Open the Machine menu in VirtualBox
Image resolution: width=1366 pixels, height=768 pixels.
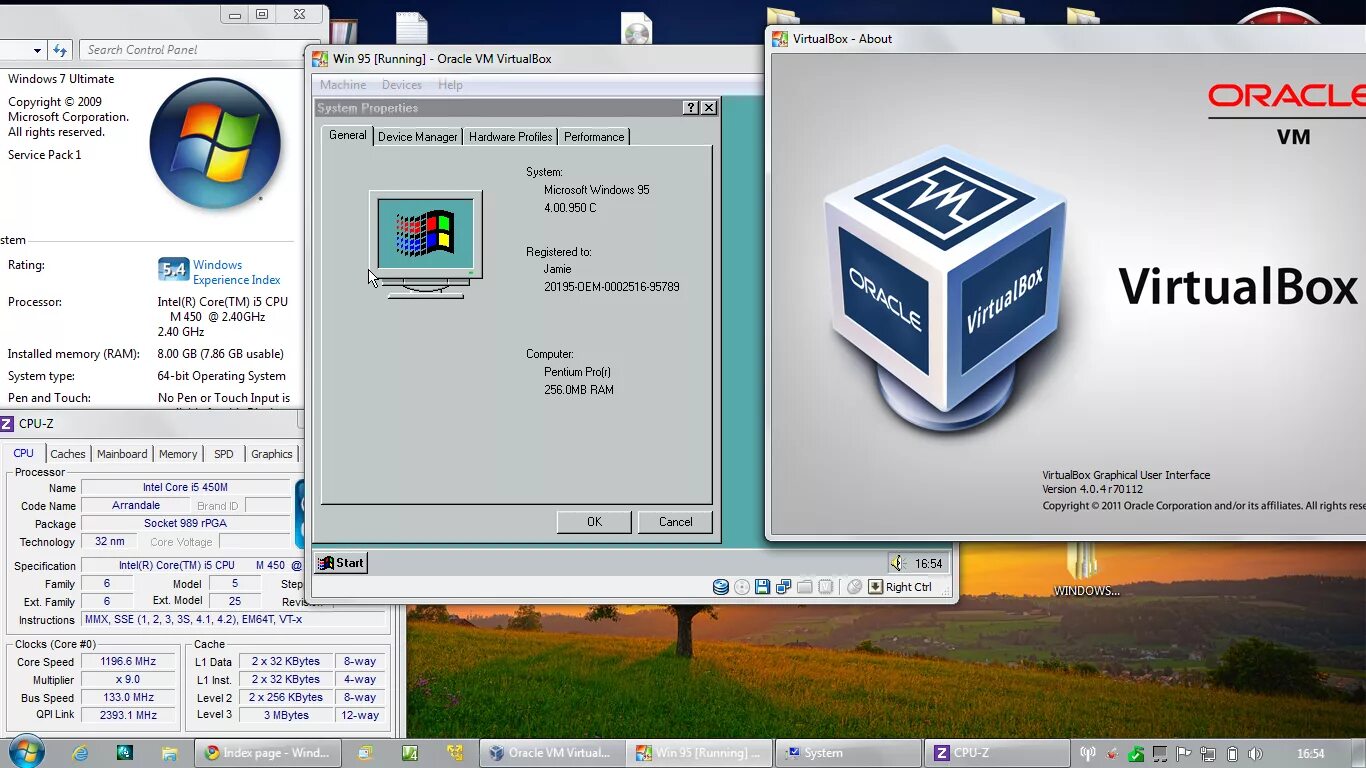[343, 85]
